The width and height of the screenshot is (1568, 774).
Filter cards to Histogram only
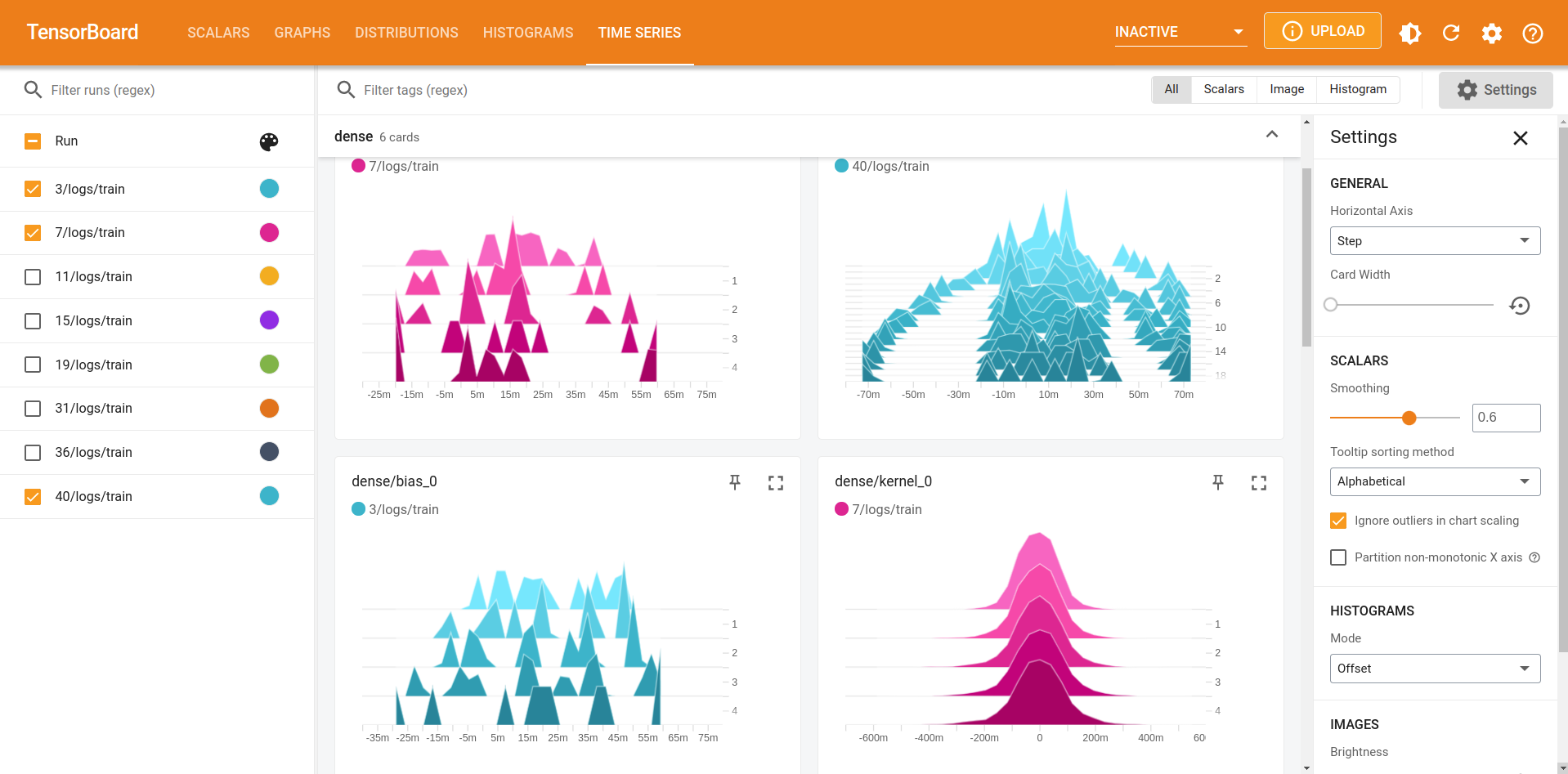pyautogui.click(x=1358, y=89)
